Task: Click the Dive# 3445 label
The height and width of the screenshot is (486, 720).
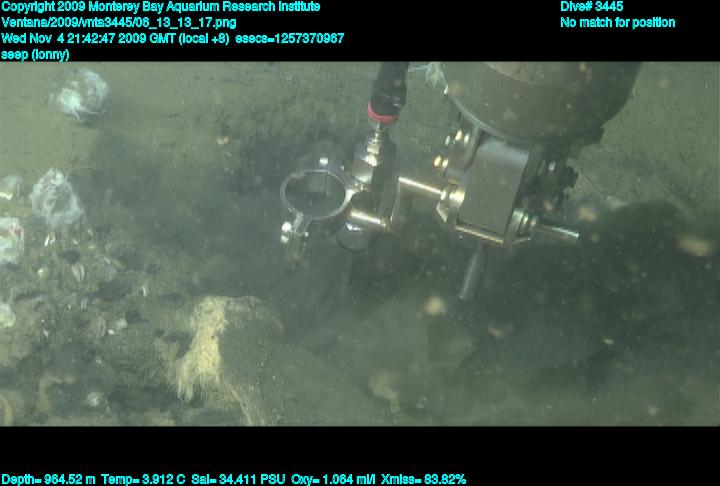Action: click(591, 7)
